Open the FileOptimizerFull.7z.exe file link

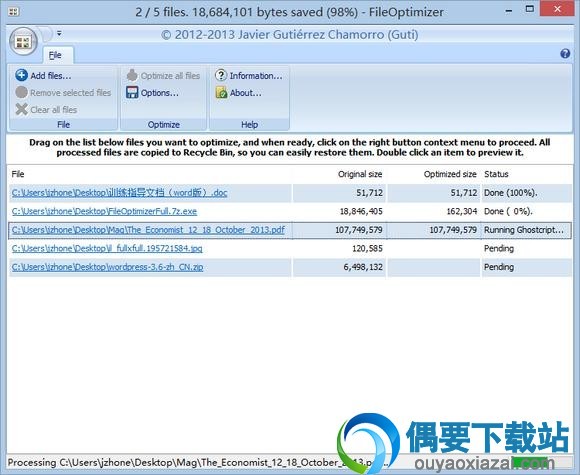coord(104,211)
